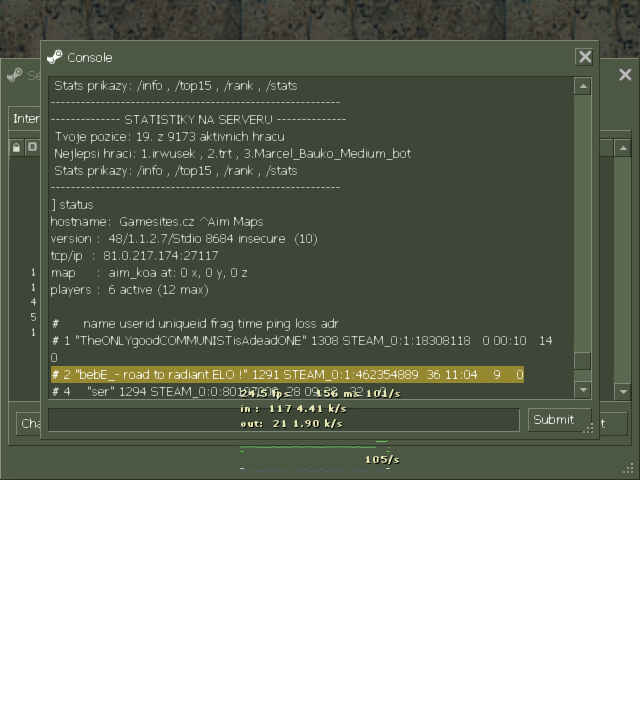Screen dimensions: 640x706
Task: Focus the console command input field
Action: pyautogui.click(x=284, y=420)
